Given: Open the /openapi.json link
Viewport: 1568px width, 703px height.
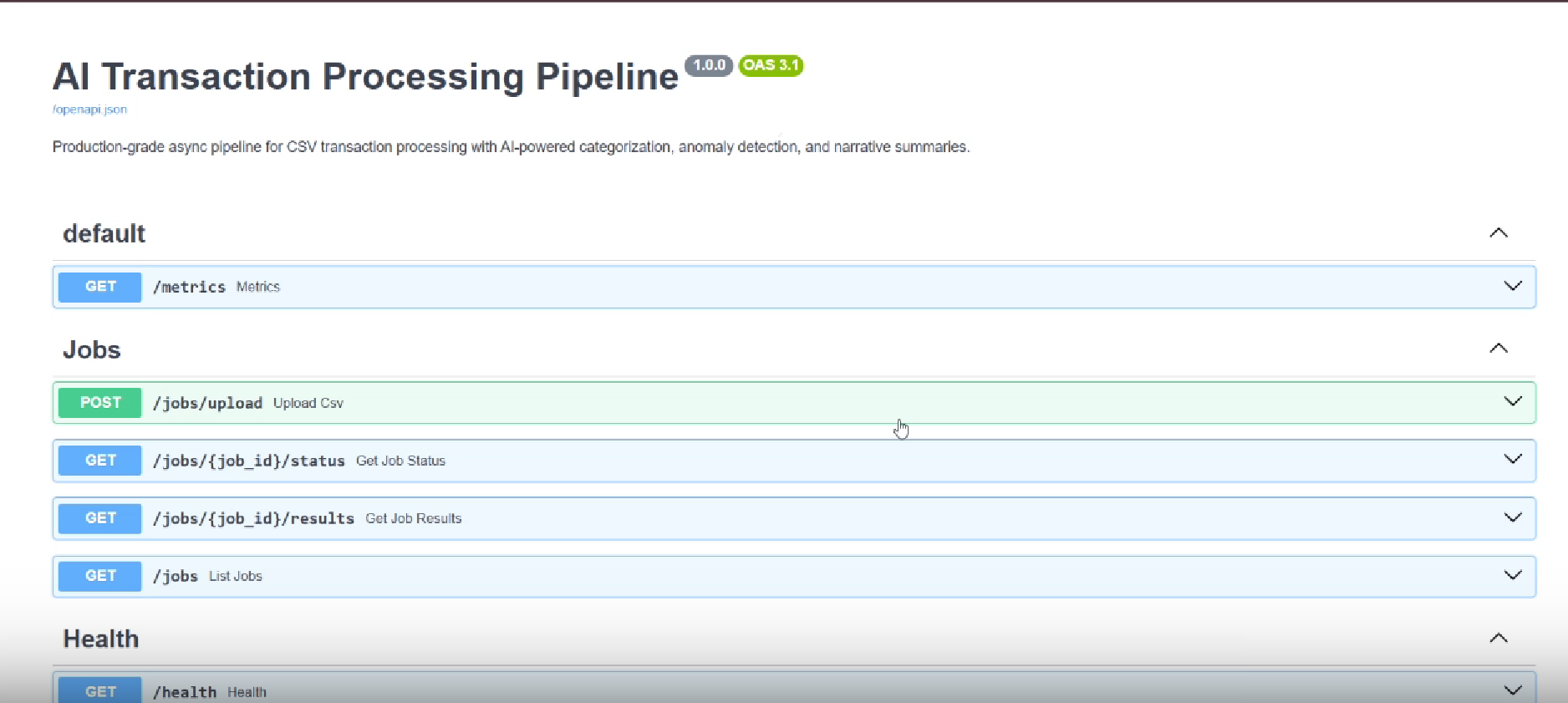Looking at the screenshot, I should point(89,110).
